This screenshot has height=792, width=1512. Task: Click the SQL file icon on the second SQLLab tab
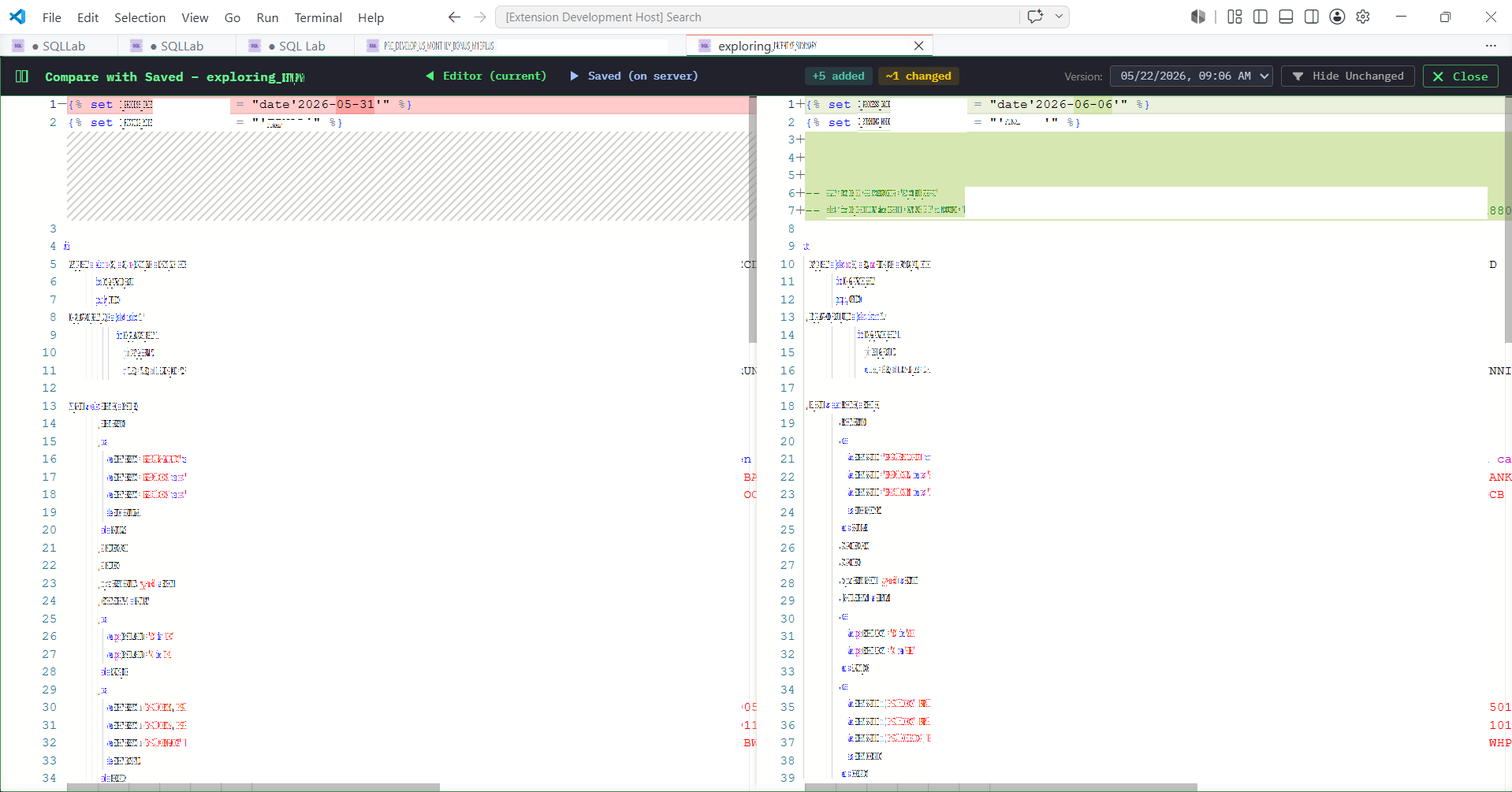(x=136, y=46)
